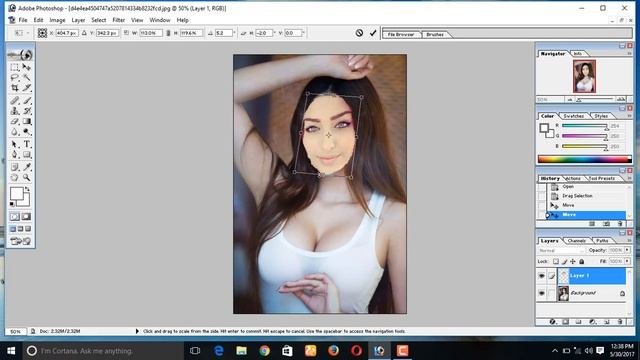Select the Pen tool
640x360 pixels.
pos(15,155)
